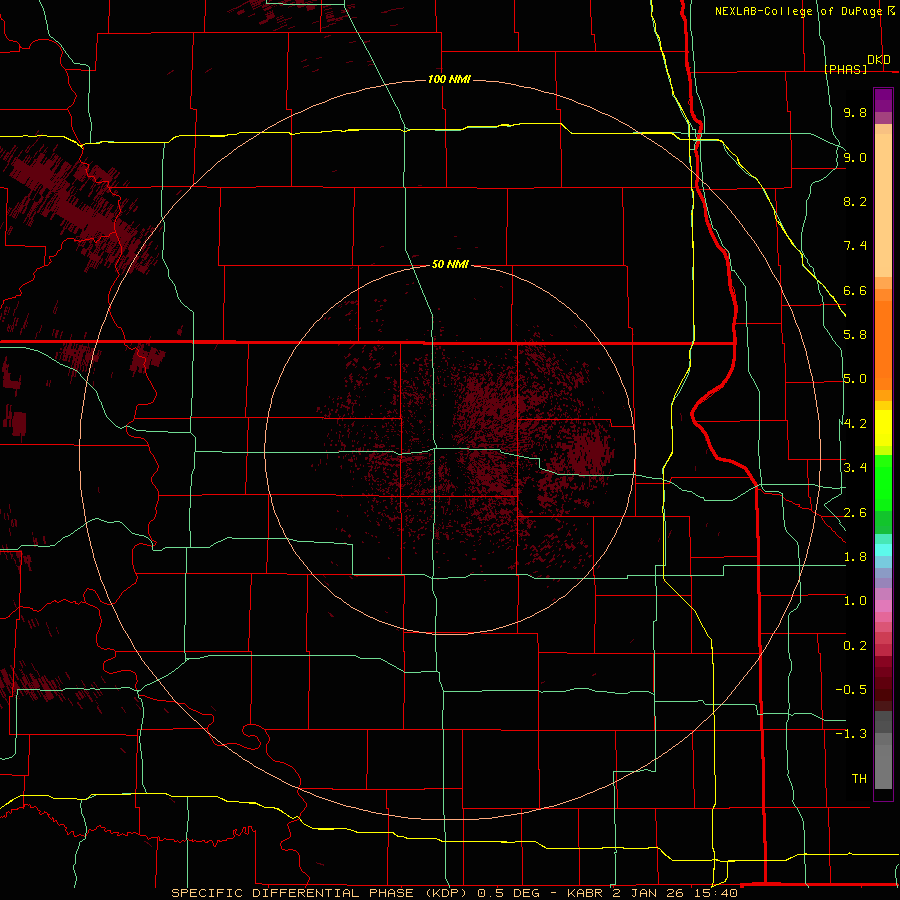Click the orange segment of the color bar
900x900 pixels.
point(883,346)
